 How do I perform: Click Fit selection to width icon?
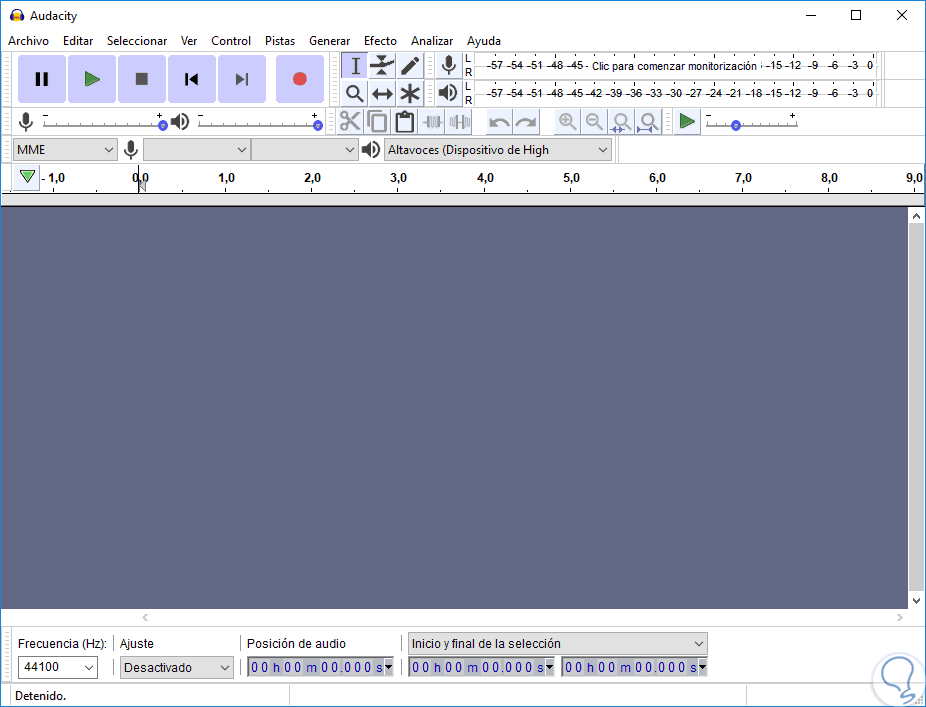(621, 122)
